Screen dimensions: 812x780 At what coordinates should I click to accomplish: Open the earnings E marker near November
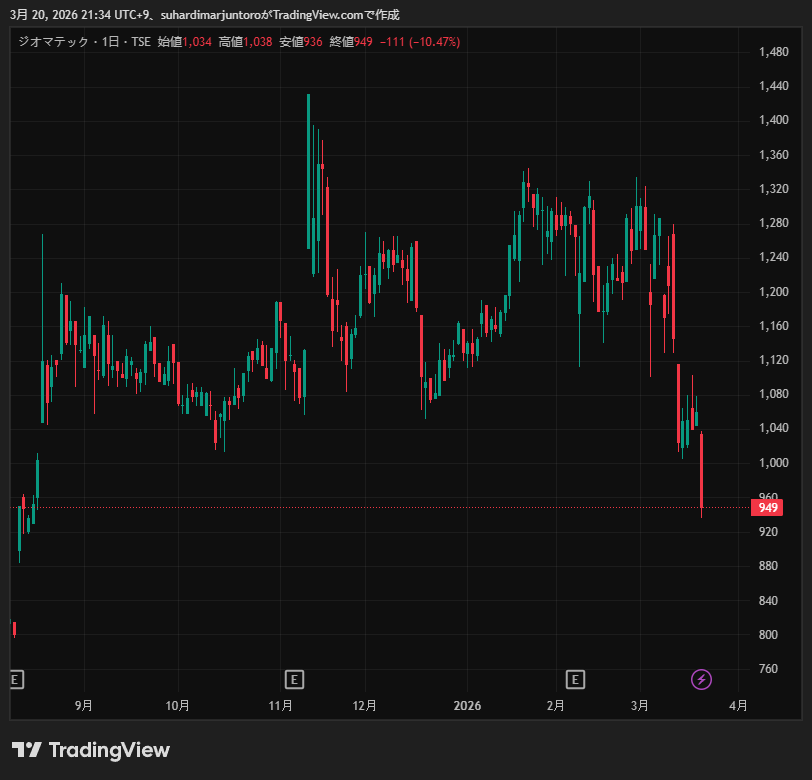294,679
